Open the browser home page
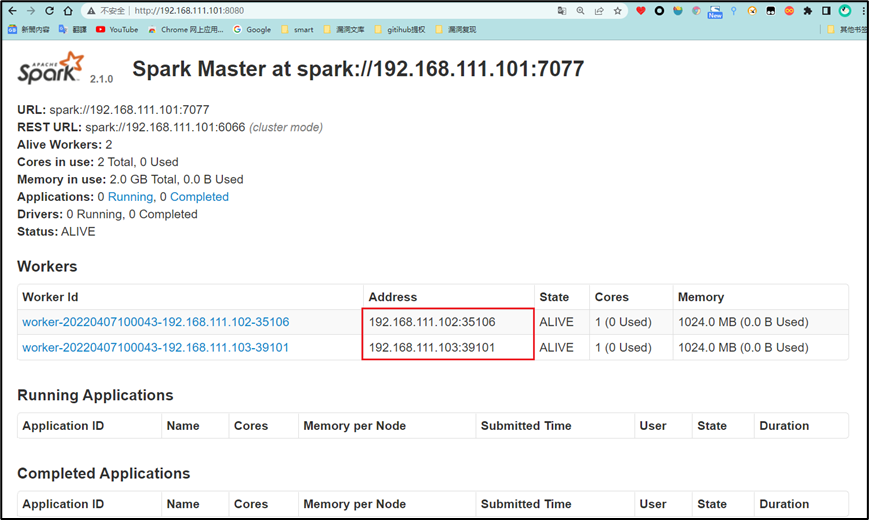Screen dimensions: 869x520 [x=68, y=11]
